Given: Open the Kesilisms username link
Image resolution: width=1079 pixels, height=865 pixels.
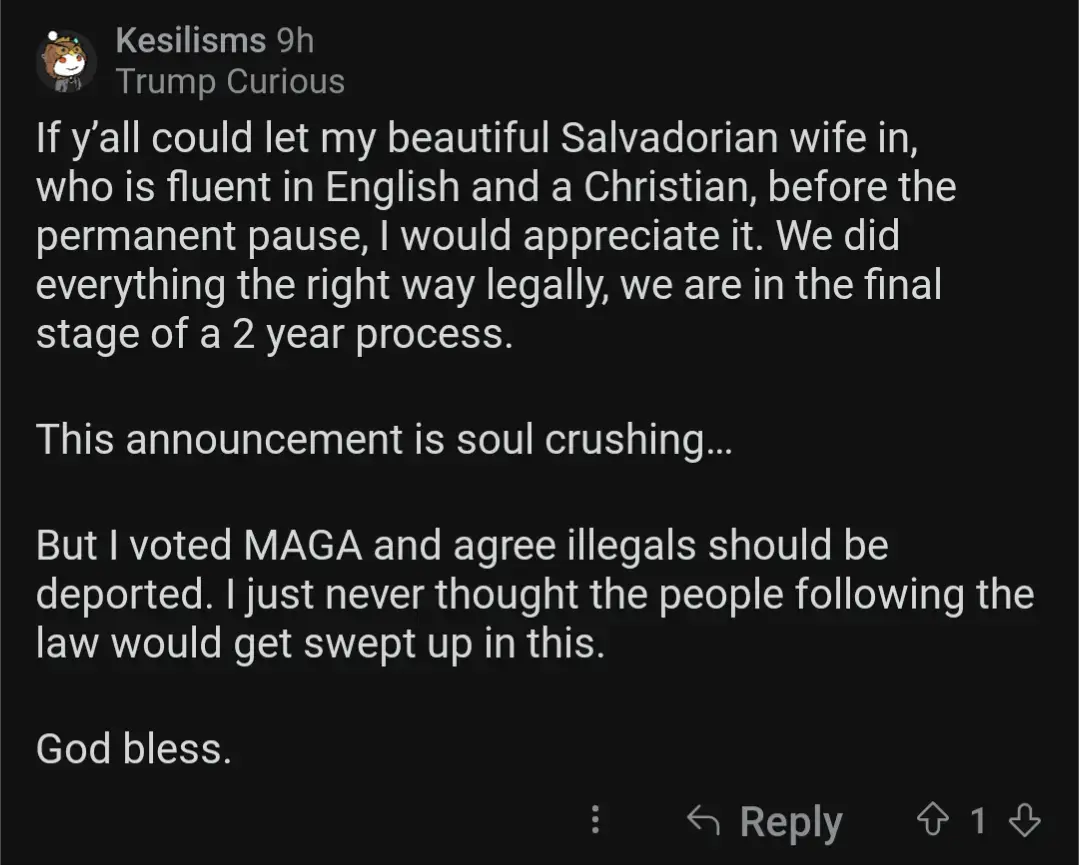Looking at the screenshot, I should point(191,41).
